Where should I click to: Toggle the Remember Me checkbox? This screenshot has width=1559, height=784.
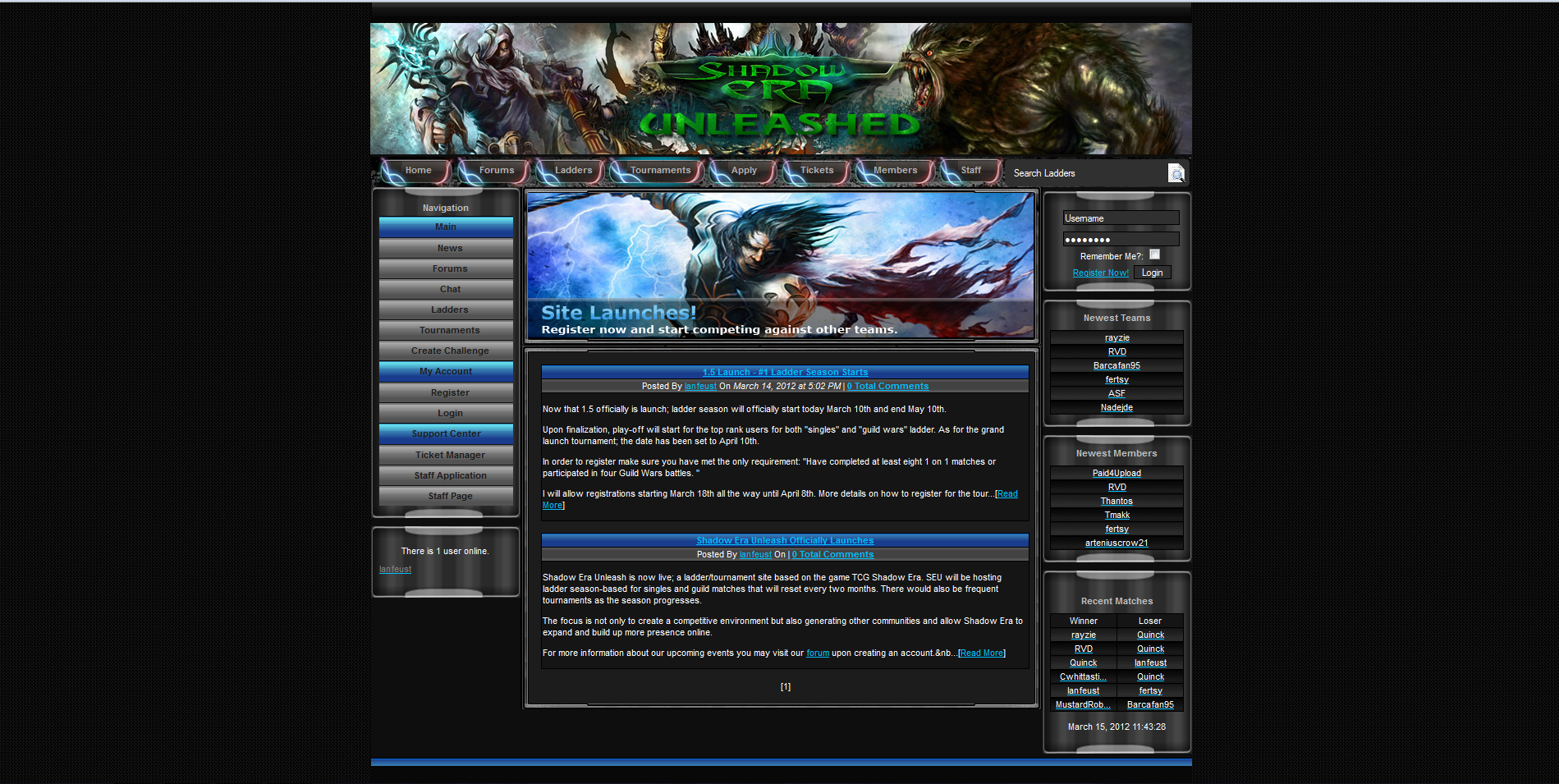pyautogui.click(x=1154, y=254)
